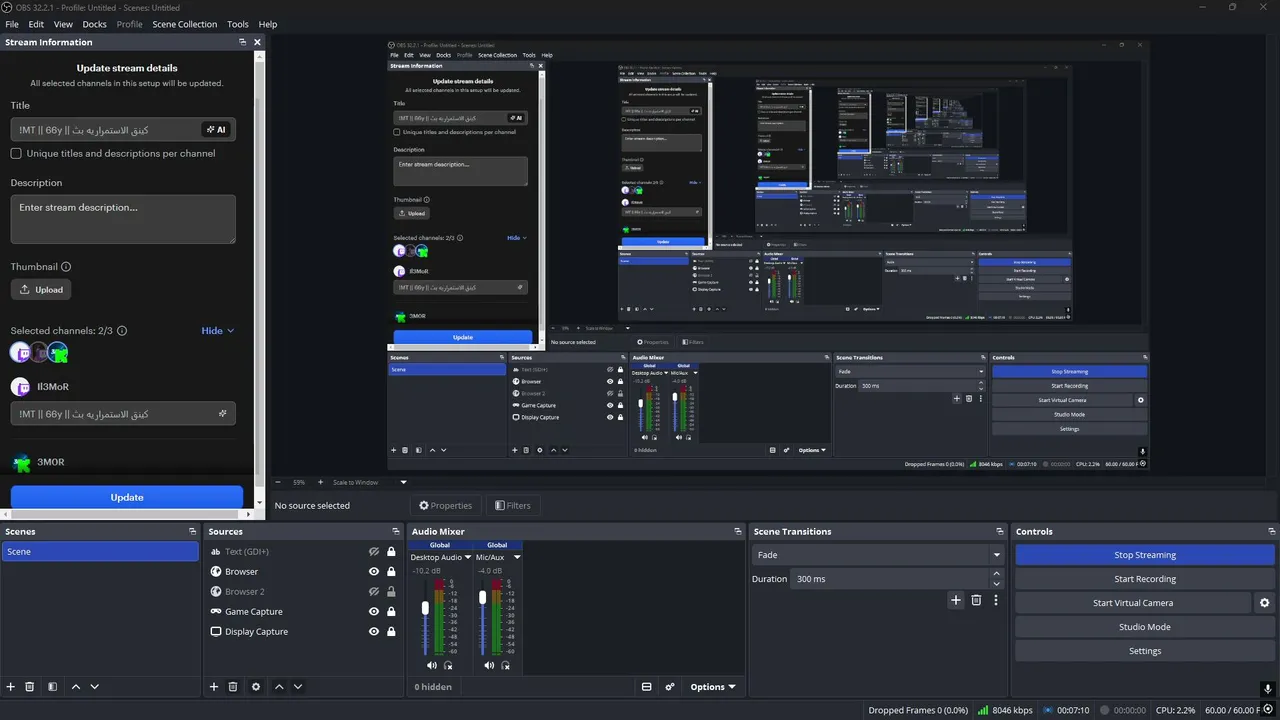1280x720 pixels.
Task: Open the Scene Collection menu
Action: (x=185, y=24)
